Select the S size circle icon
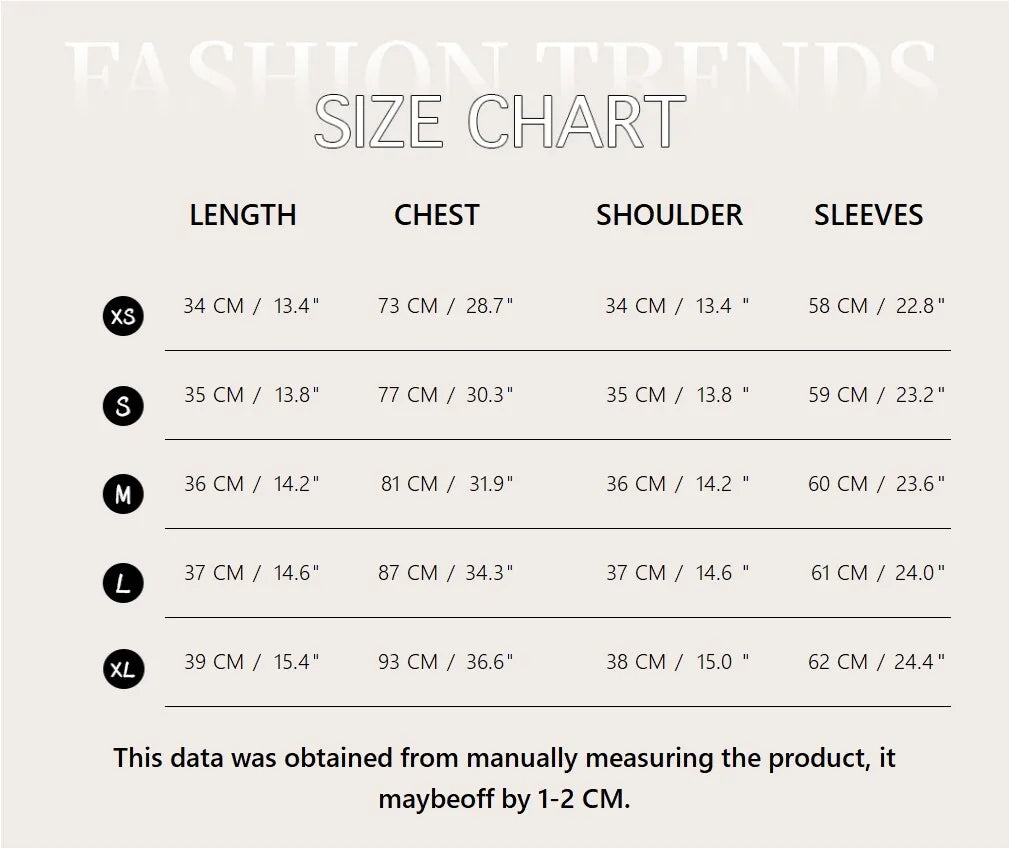 point(123,406)
